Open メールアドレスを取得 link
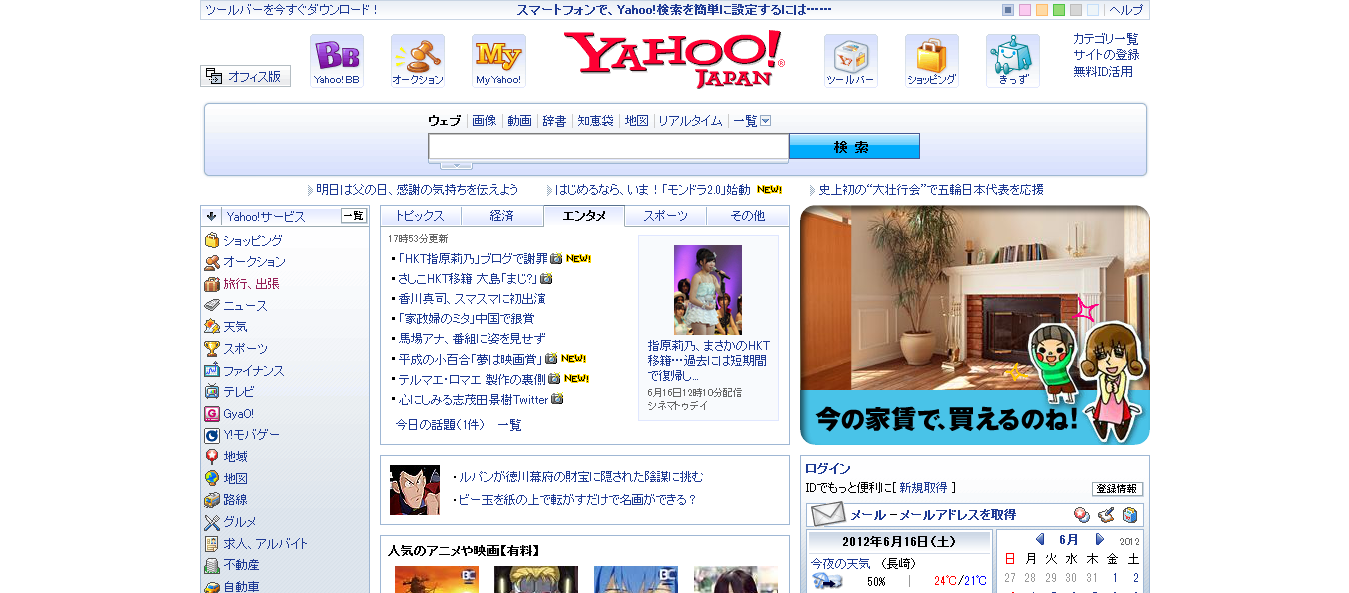Screen dimensions: 1349x593 click(956, 515)
